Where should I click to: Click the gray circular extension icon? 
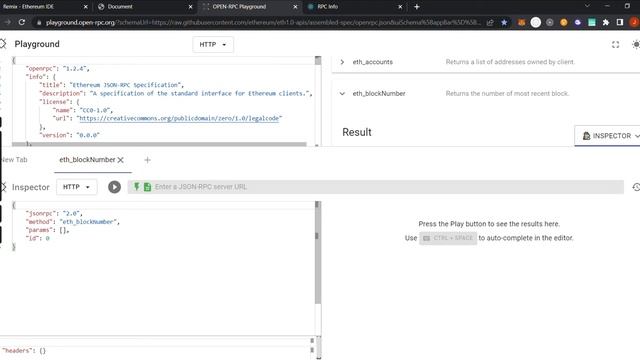click(x=550, y=22)
